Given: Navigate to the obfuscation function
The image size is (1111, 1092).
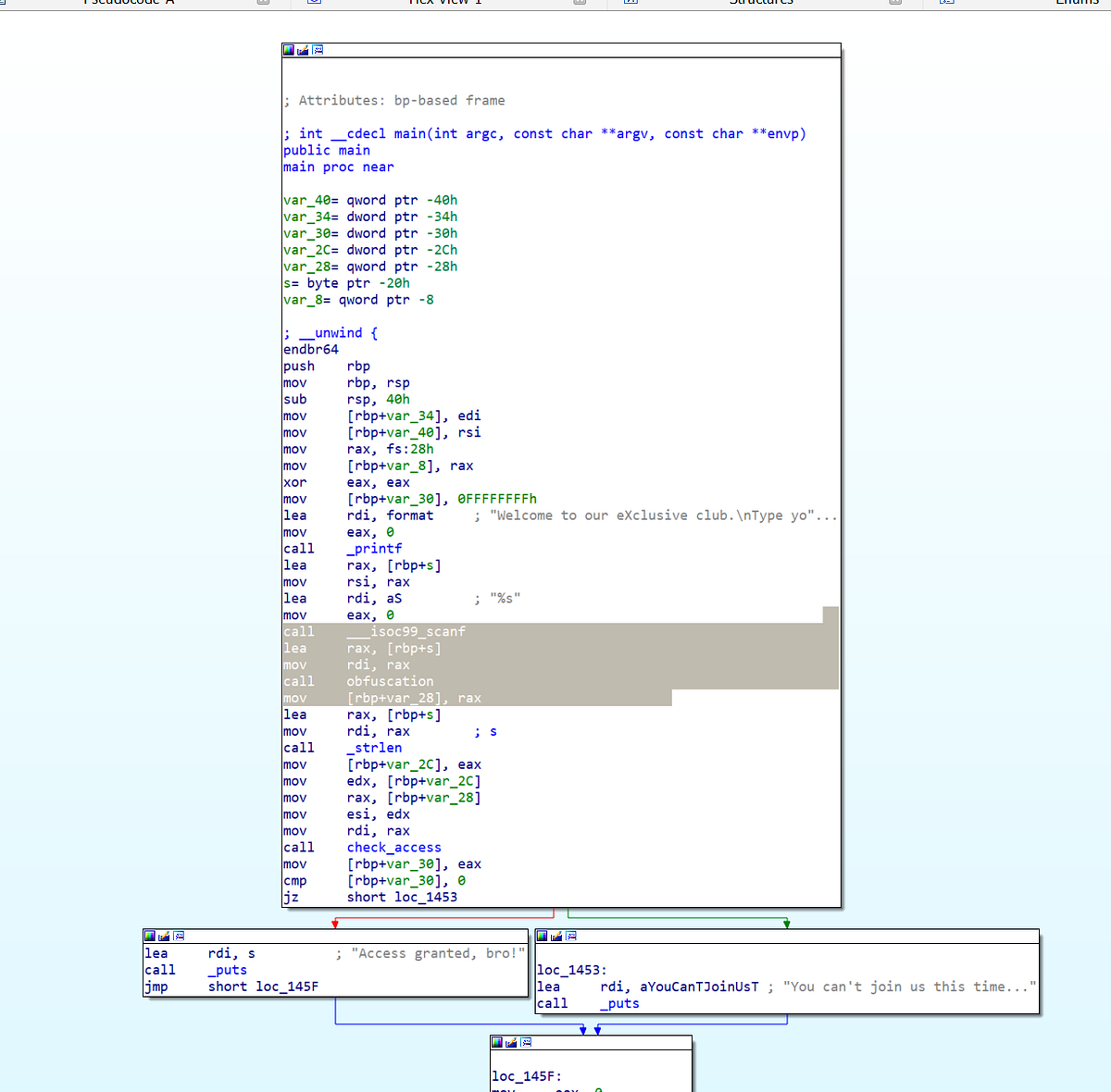Looking at the screenshot, I should point(389,680).
